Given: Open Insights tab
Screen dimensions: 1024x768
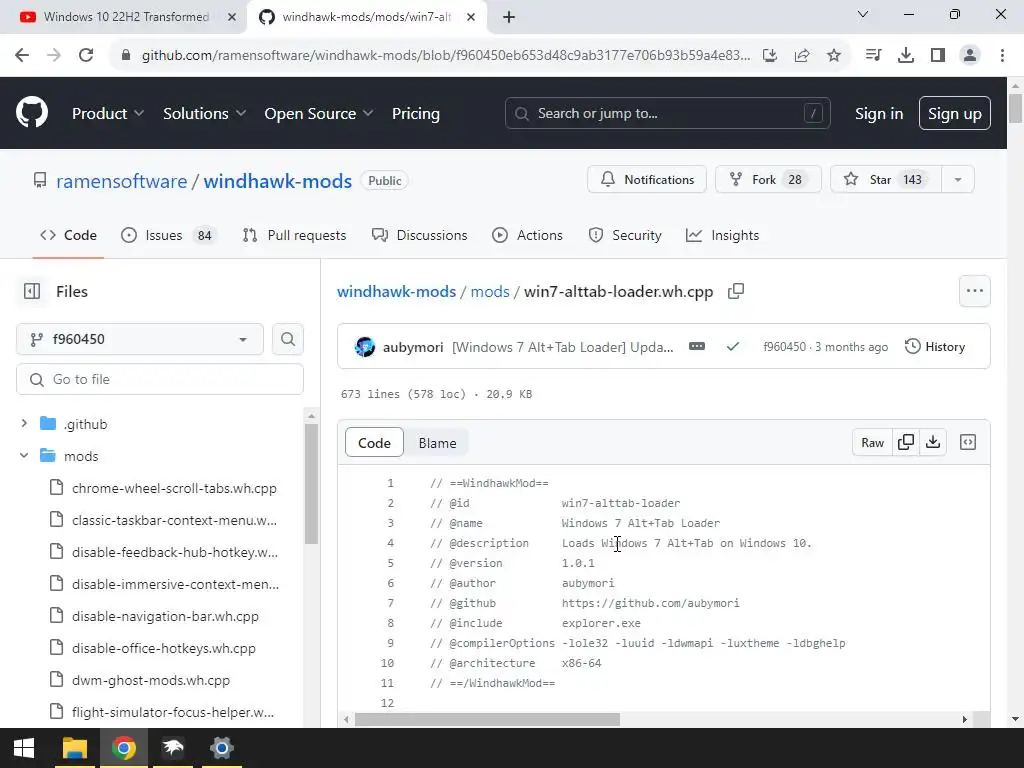Looking at the screenshot, I should click(722, 235).
